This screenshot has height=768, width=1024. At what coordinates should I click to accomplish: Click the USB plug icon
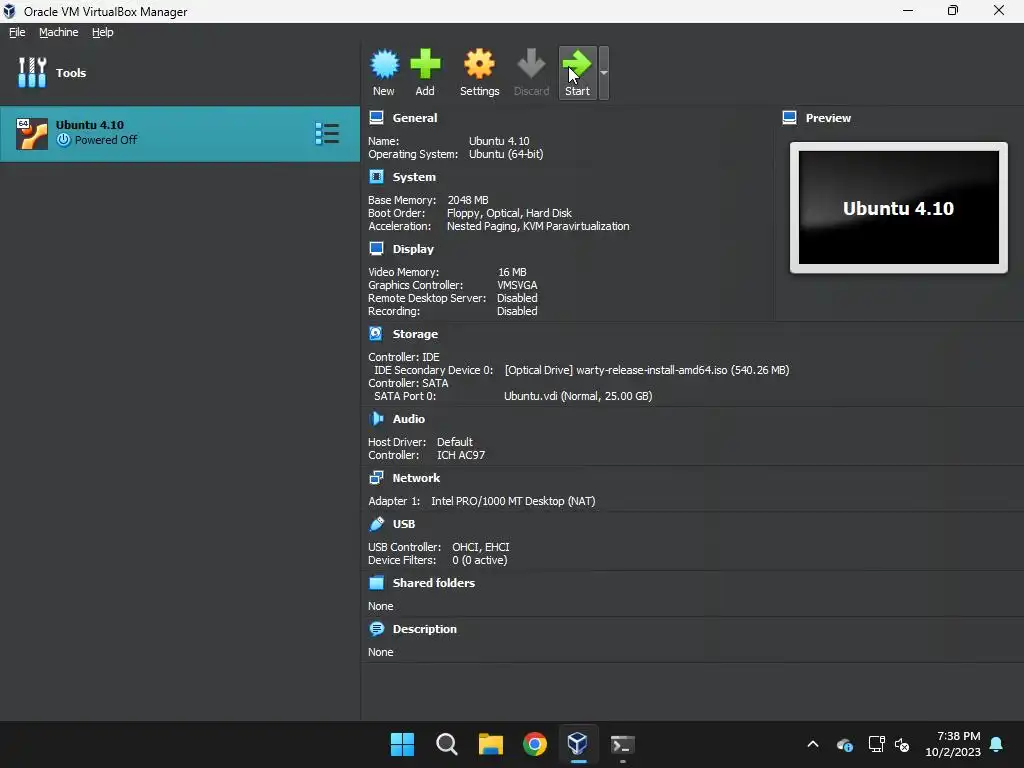tap(376, 523)
